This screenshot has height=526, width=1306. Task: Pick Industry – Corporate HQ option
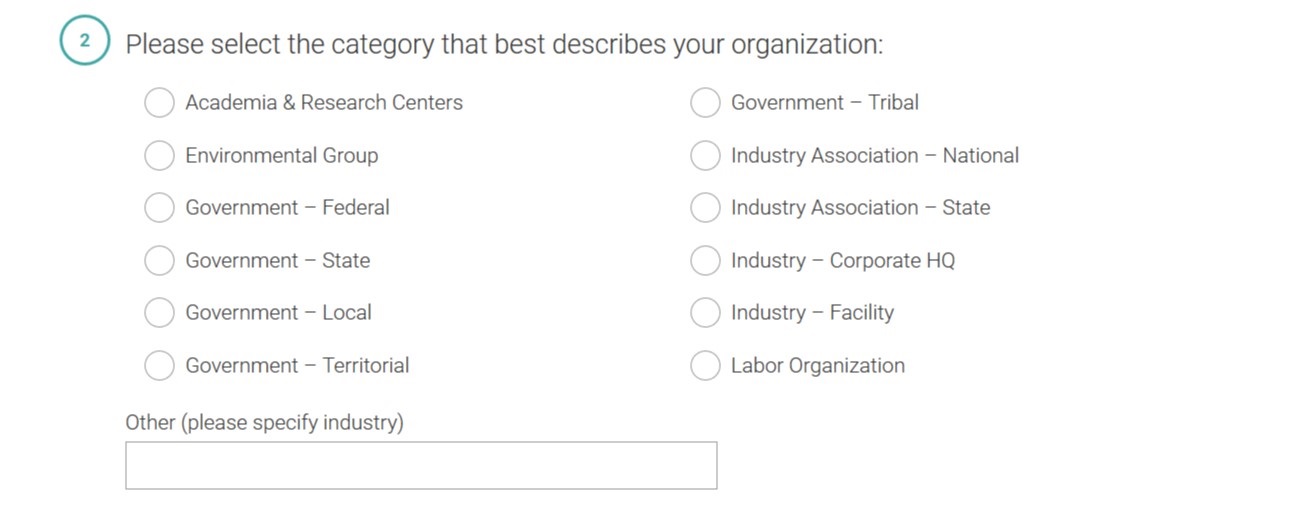coord(706,261)
